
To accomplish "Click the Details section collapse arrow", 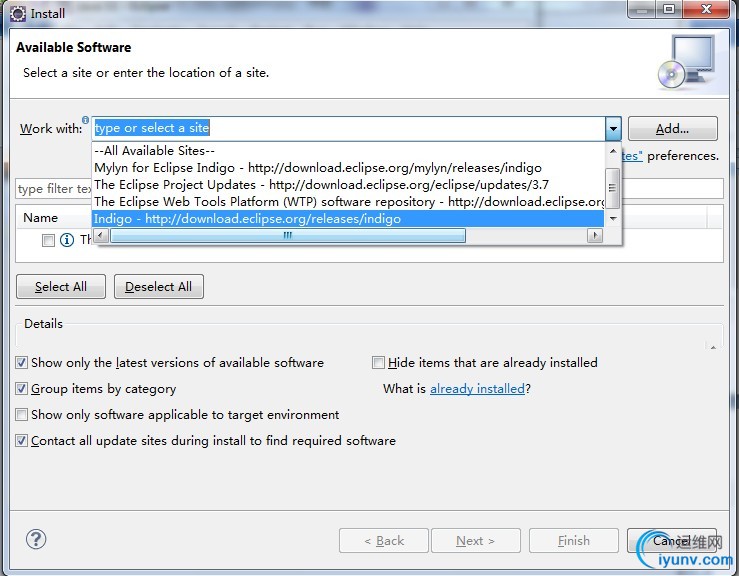I will 713,347.
